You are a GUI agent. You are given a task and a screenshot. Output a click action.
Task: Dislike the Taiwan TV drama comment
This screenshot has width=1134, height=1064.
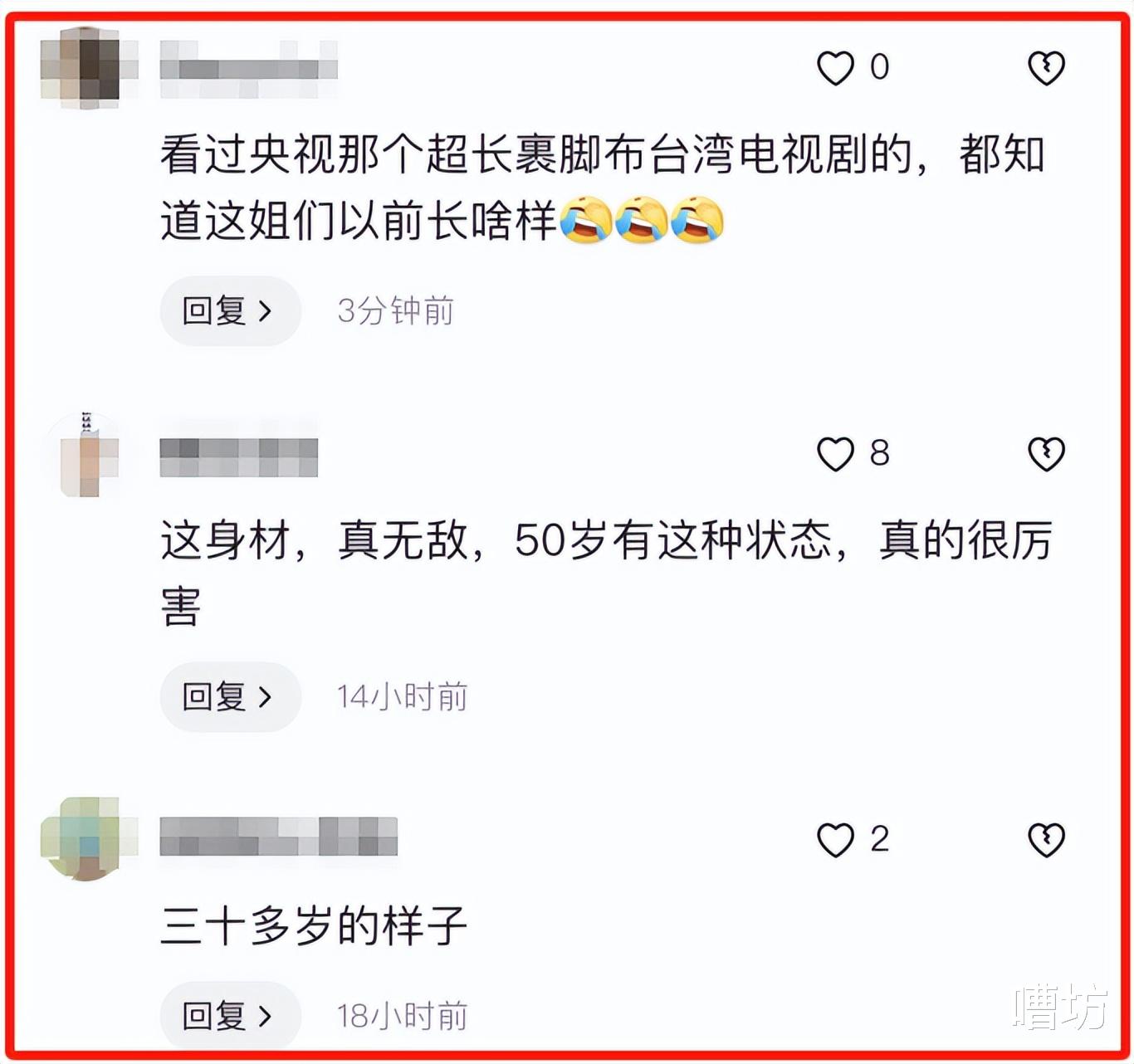coord(1046,68)
